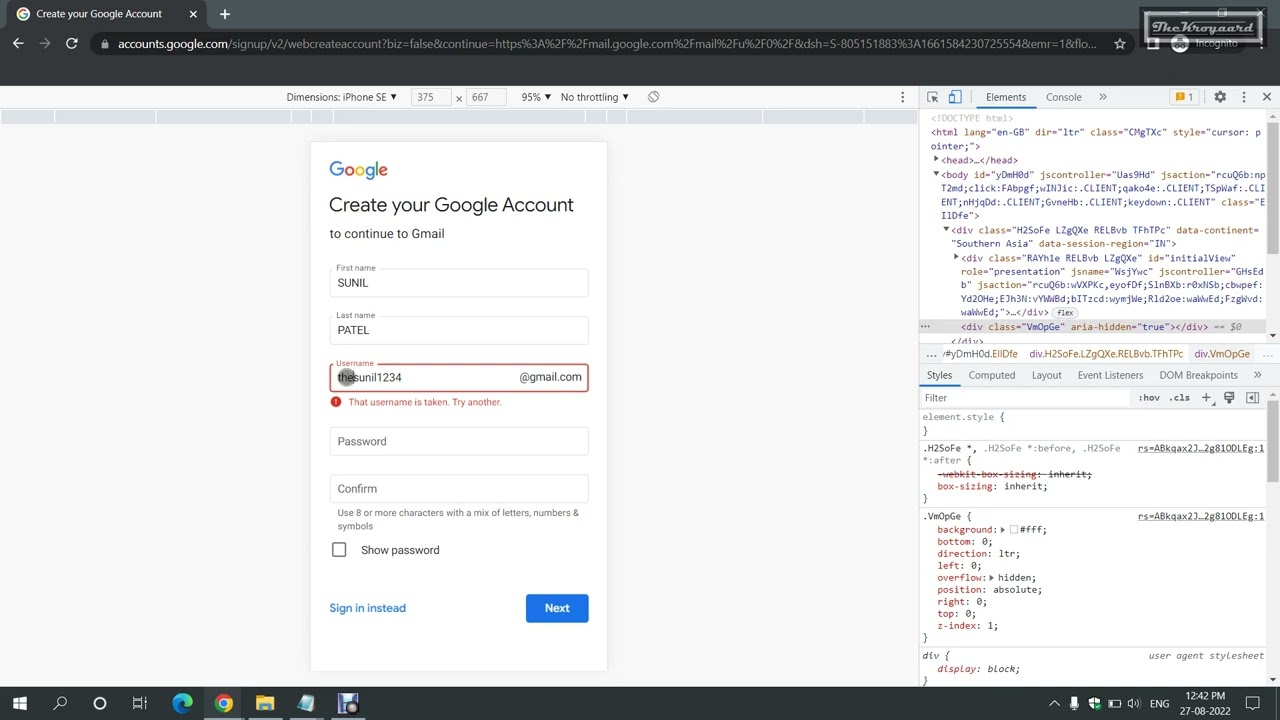The image size is (1280, 720).
Task: Click the First name field
Action: point(459,283)
